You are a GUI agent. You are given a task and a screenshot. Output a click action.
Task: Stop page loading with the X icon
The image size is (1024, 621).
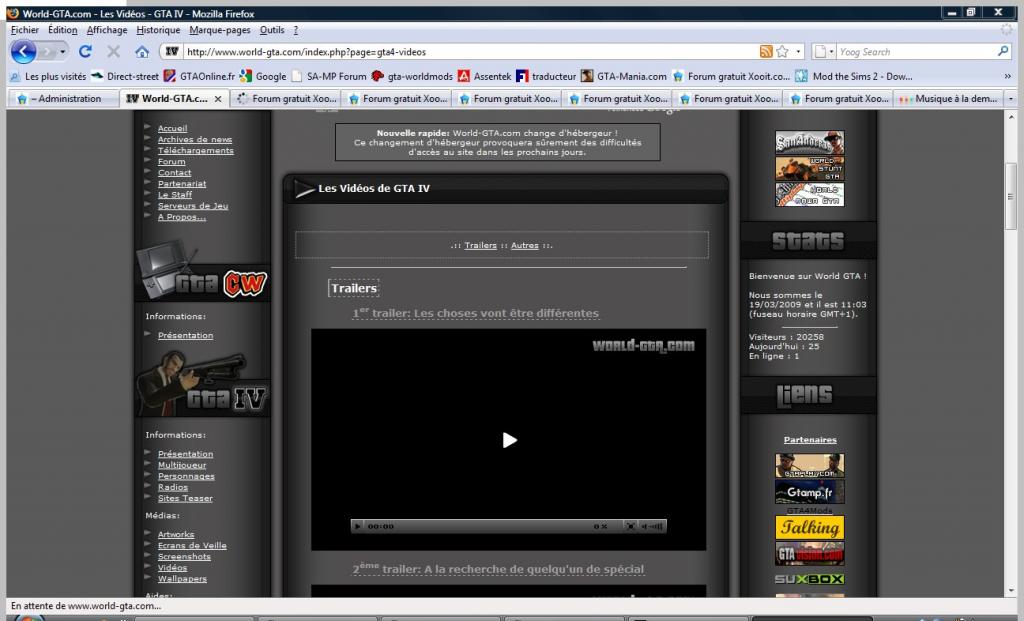click(x=114, y=52)
